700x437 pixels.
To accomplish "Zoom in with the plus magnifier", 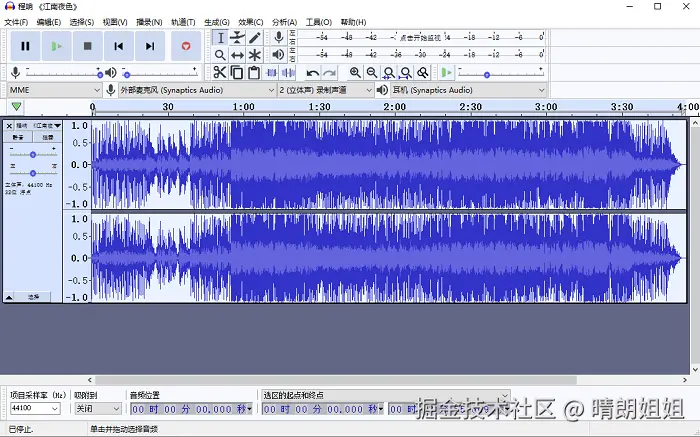I will [355, 72].
